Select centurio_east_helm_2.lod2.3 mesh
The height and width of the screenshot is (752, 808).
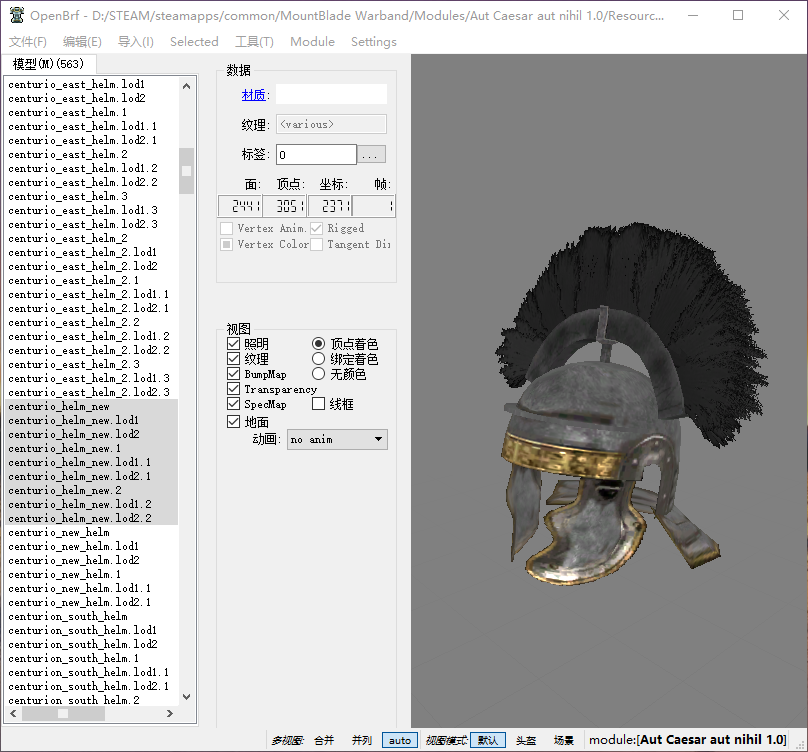pyautogui.click(x=89, y=392)
